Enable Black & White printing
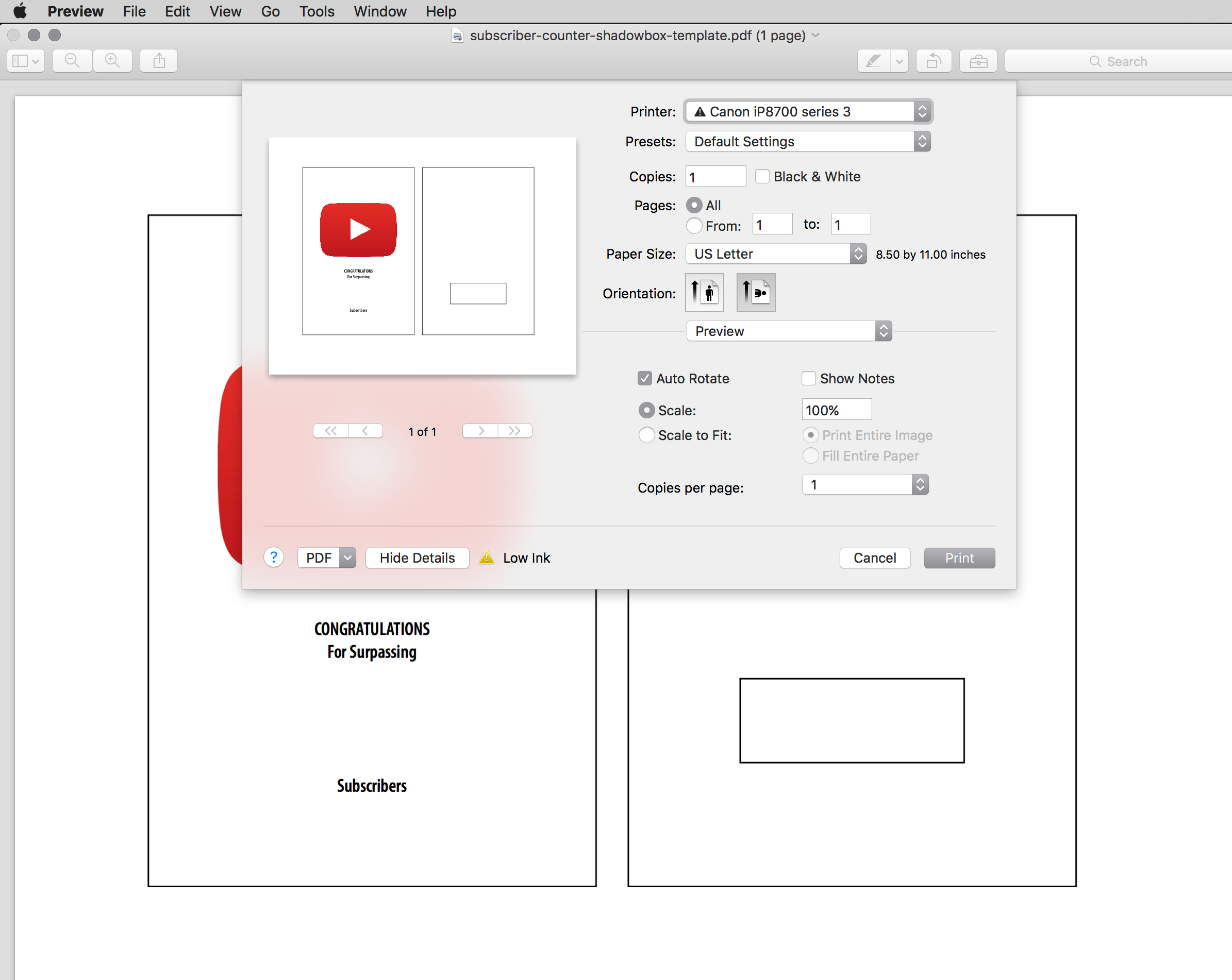 coord(762,176)
